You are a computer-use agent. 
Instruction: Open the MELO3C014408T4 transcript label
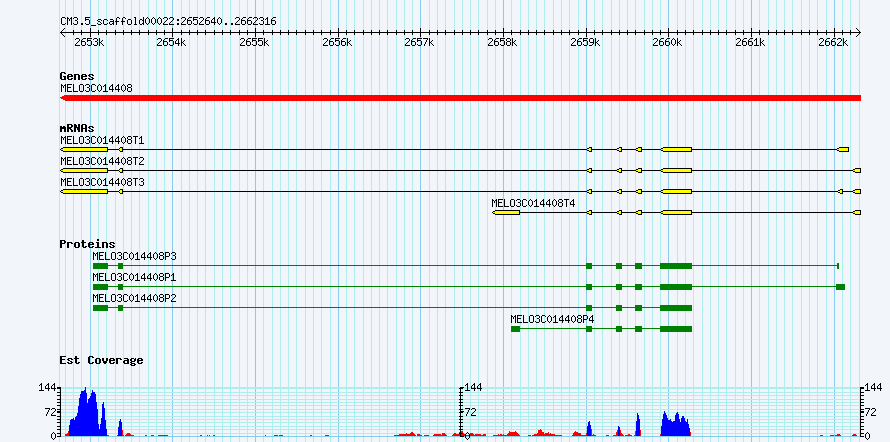[x=534, y=203]
